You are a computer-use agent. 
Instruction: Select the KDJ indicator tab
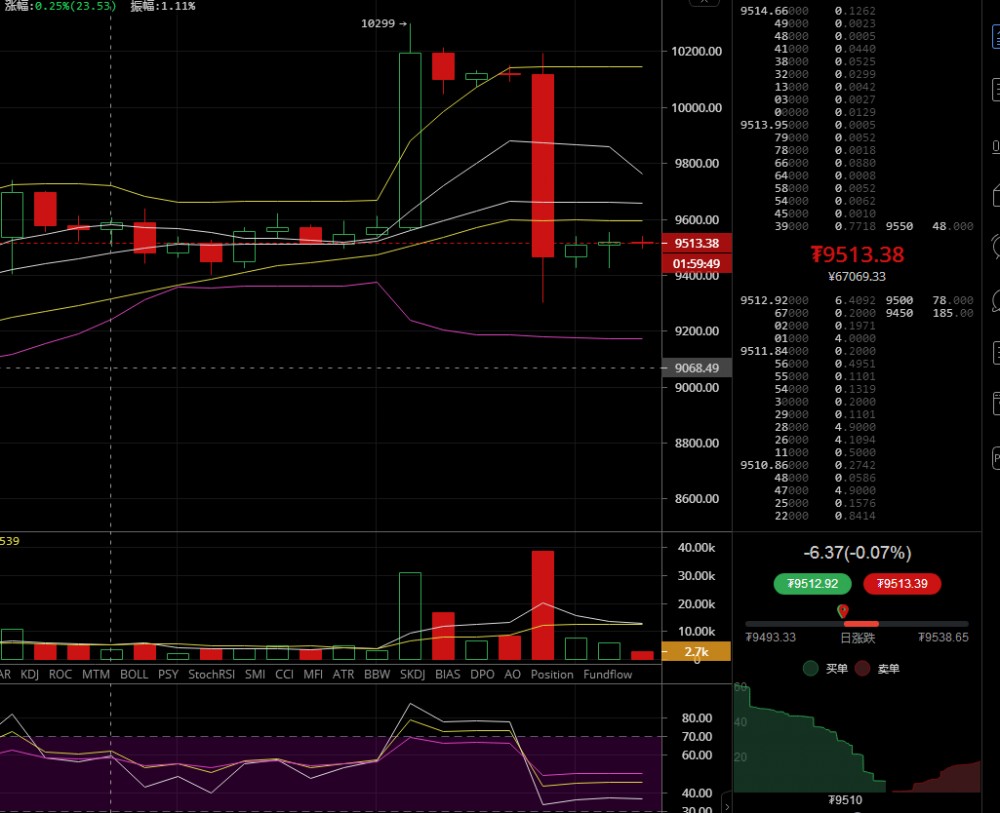coord(30,674)
